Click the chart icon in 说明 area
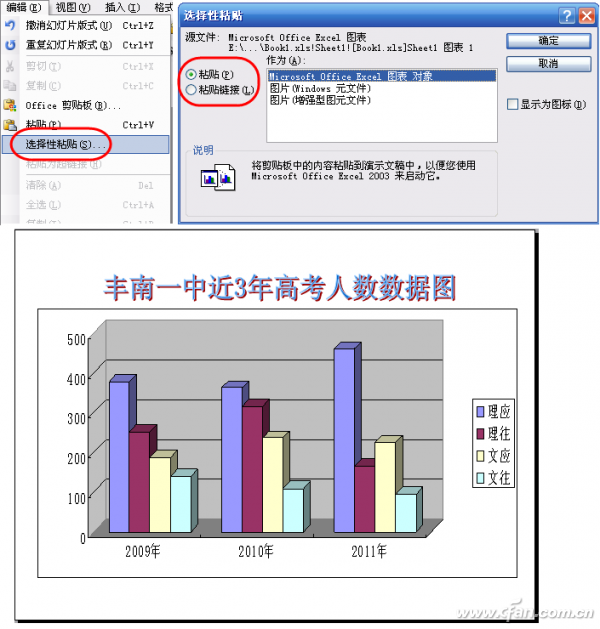This screenshot has width=600, height=629. tap(218, 177)
